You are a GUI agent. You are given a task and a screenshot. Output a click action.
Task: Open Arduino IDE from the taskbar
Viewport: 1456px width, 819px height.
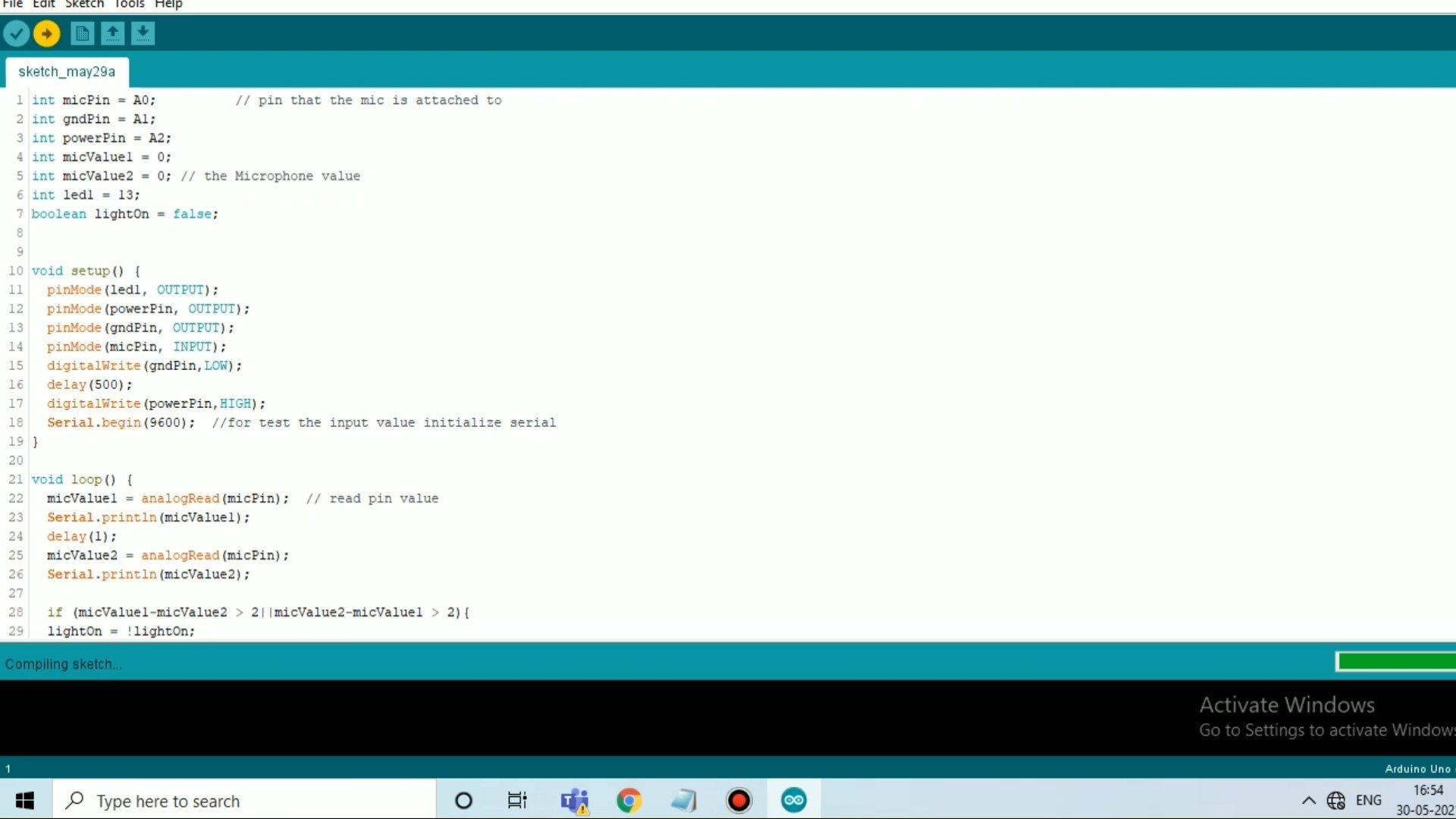coord(793,800)
